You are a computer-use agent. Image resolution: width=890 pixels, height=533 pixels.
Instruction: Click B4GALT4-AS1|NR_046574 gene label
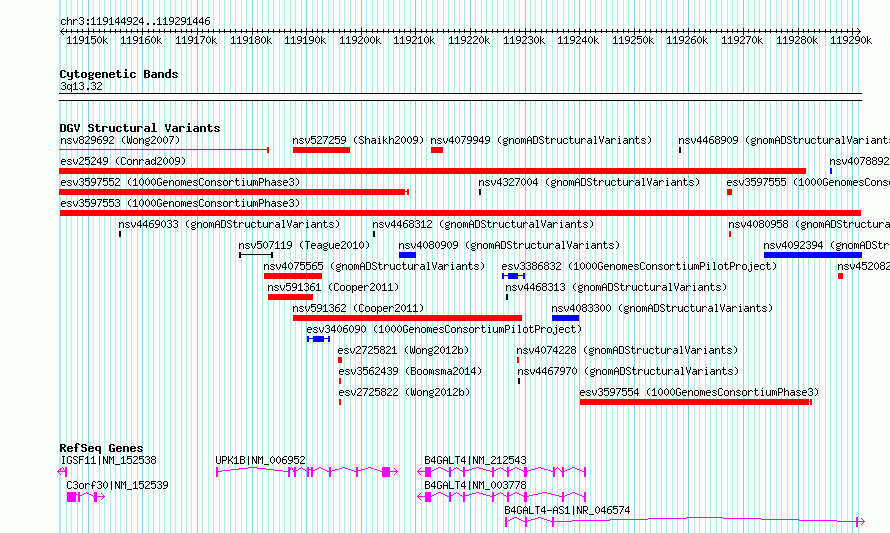click(x=567, y=510)
